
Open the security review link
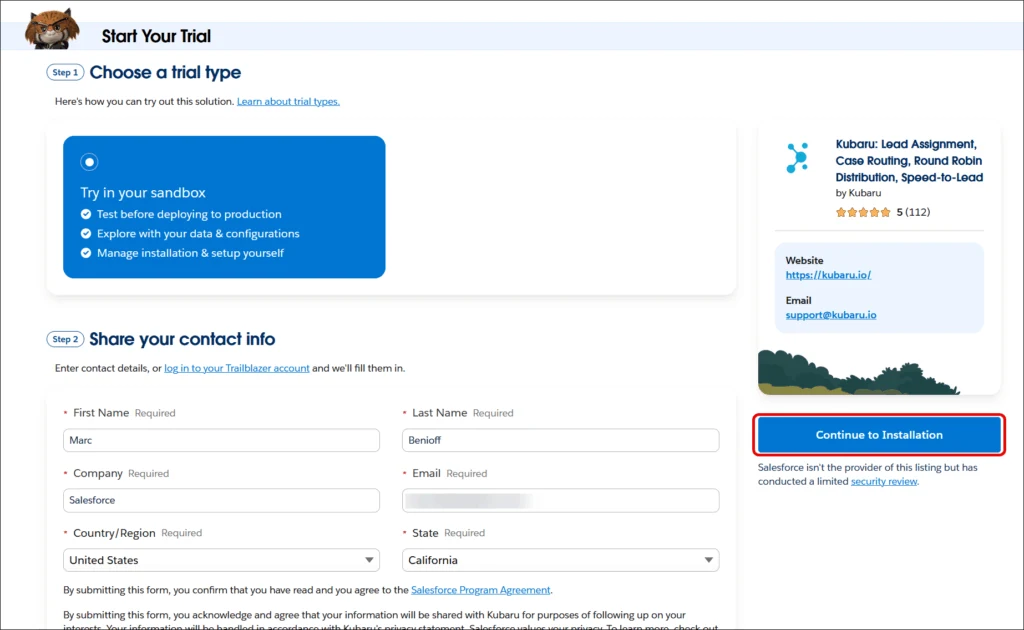(x=884, y=481)
